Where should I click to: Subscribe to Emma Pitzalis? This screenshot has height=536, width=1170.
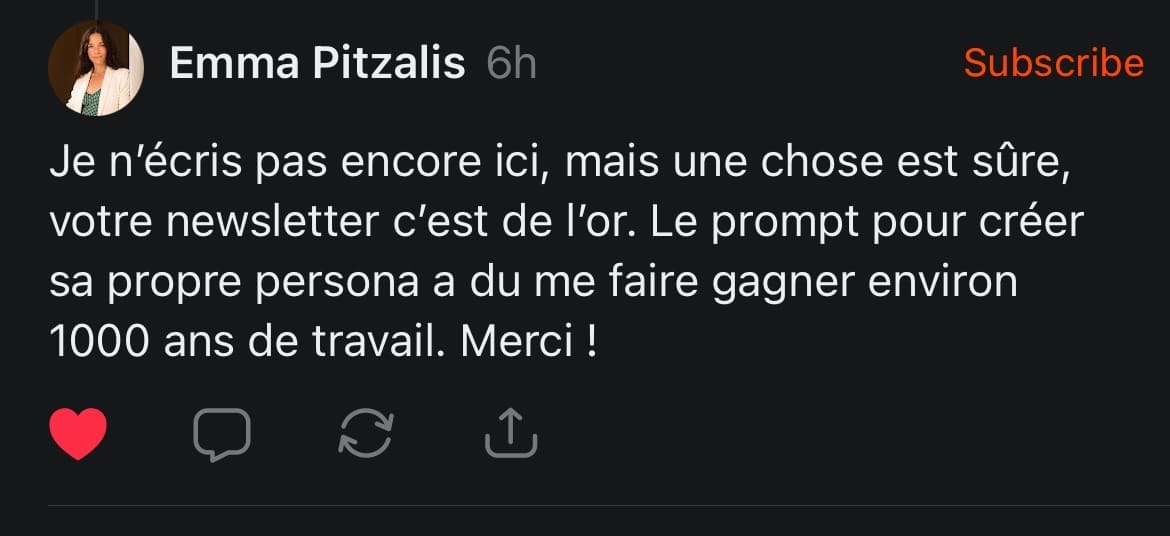point(1053,63)
